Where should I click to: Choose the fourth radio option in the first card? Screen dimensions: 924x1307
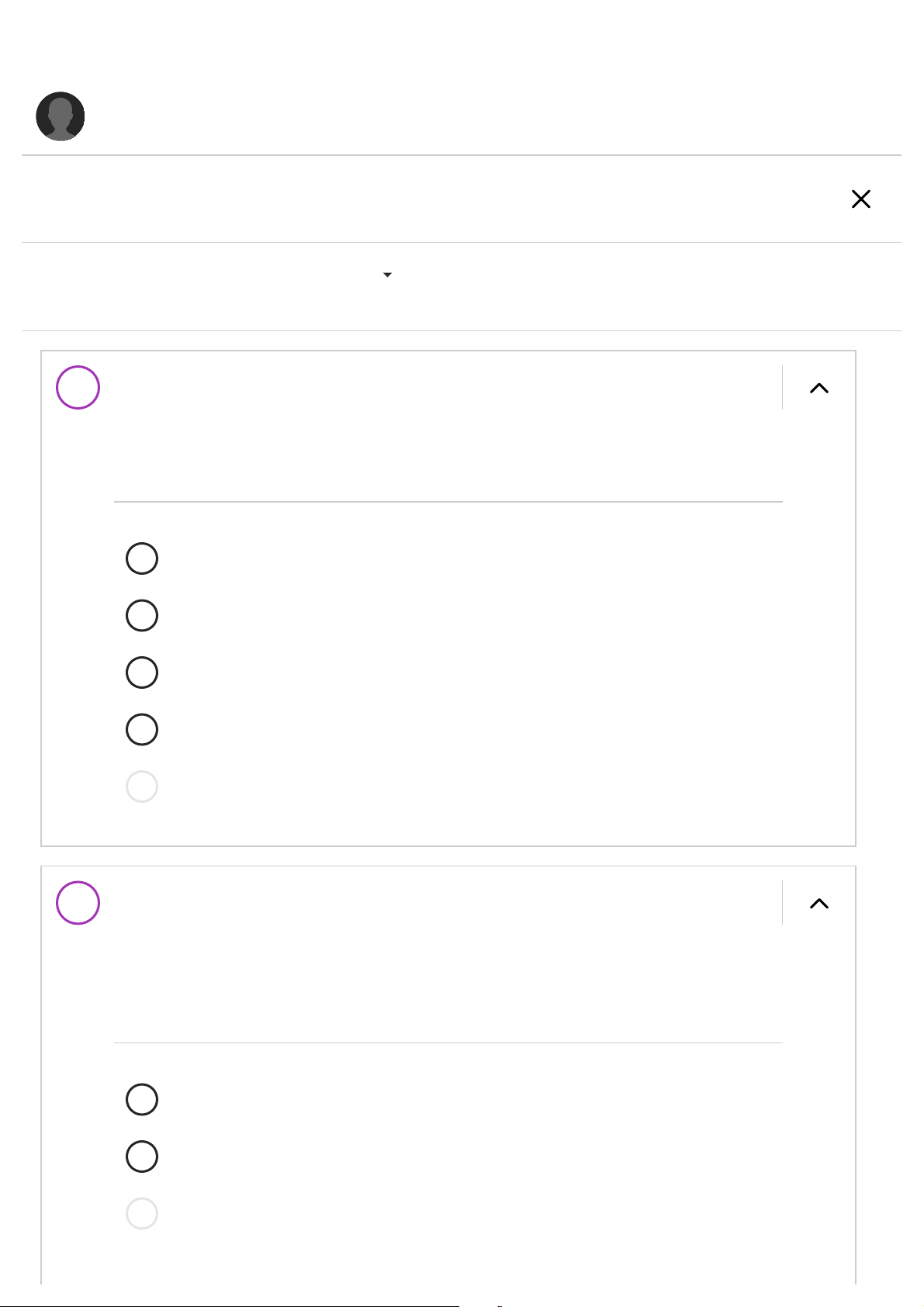click(x=142, y=730)
